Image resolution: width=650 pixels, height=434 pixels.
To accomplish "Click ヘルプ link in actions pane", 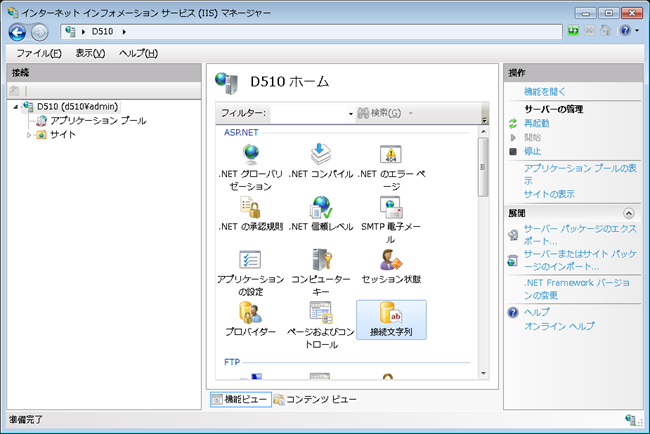I will coord(536,312).
